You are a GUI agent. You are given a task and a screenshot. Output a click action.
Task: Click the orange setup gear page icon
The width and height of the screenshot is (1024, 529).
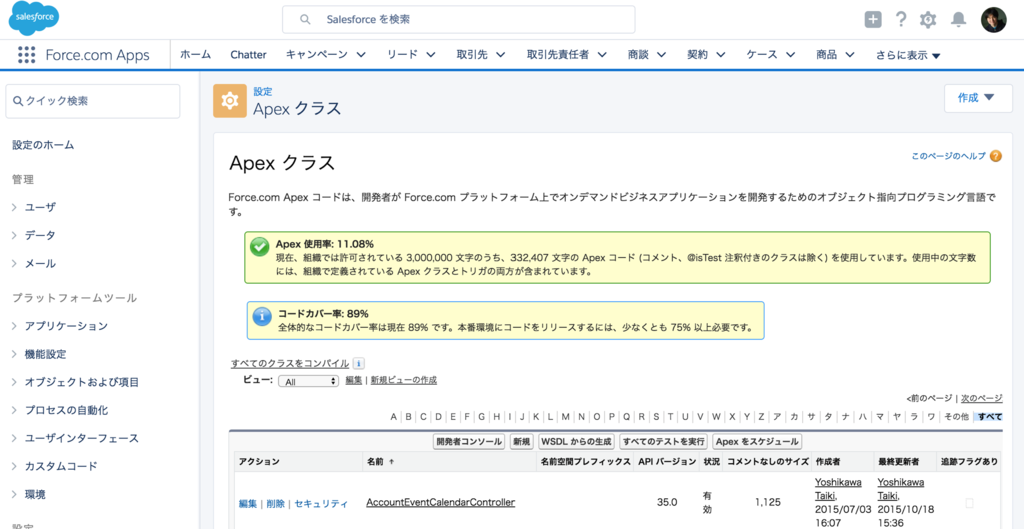click(x=230, y=101)
